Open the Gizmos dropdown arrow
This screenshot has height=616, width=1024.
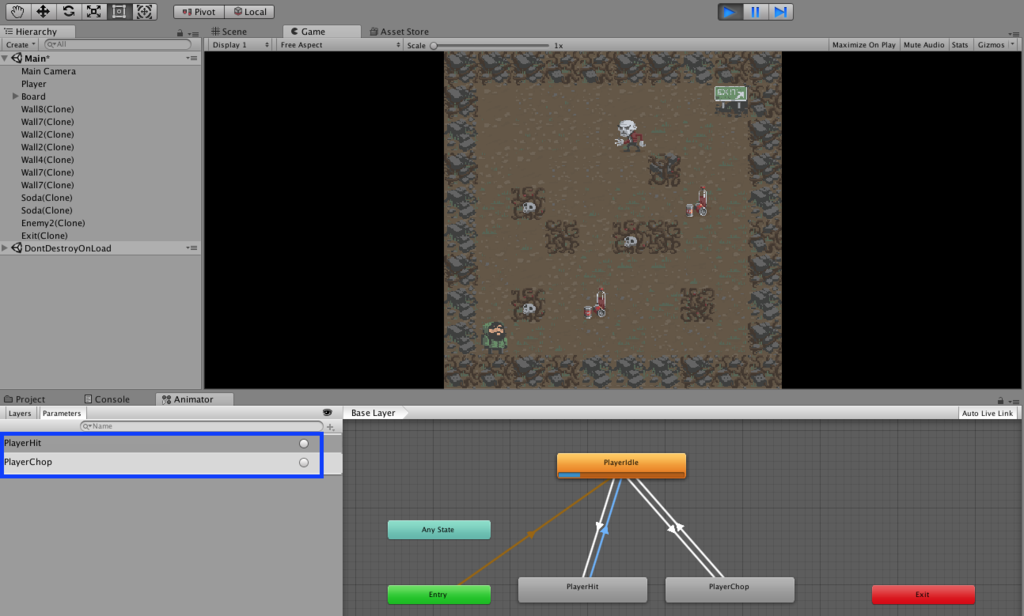pos(1013,44)
